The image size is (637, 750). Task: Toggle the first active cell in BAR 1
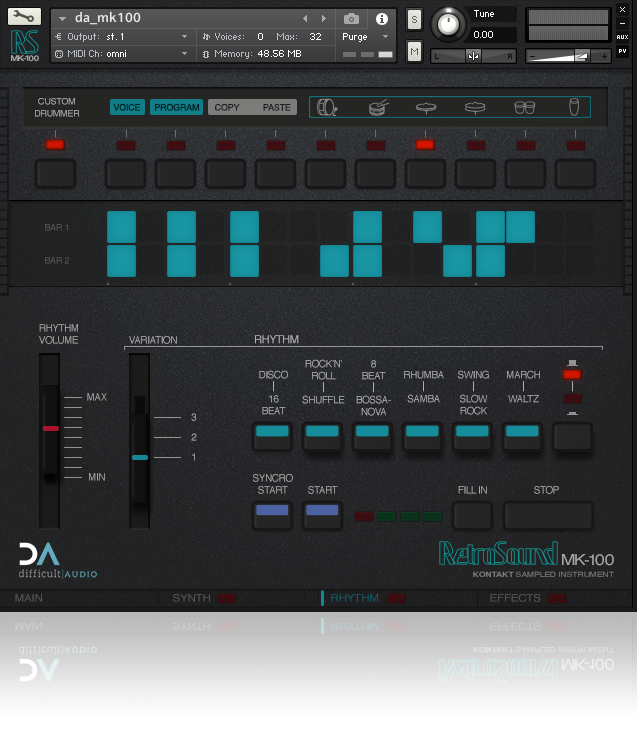click(121, 227)
